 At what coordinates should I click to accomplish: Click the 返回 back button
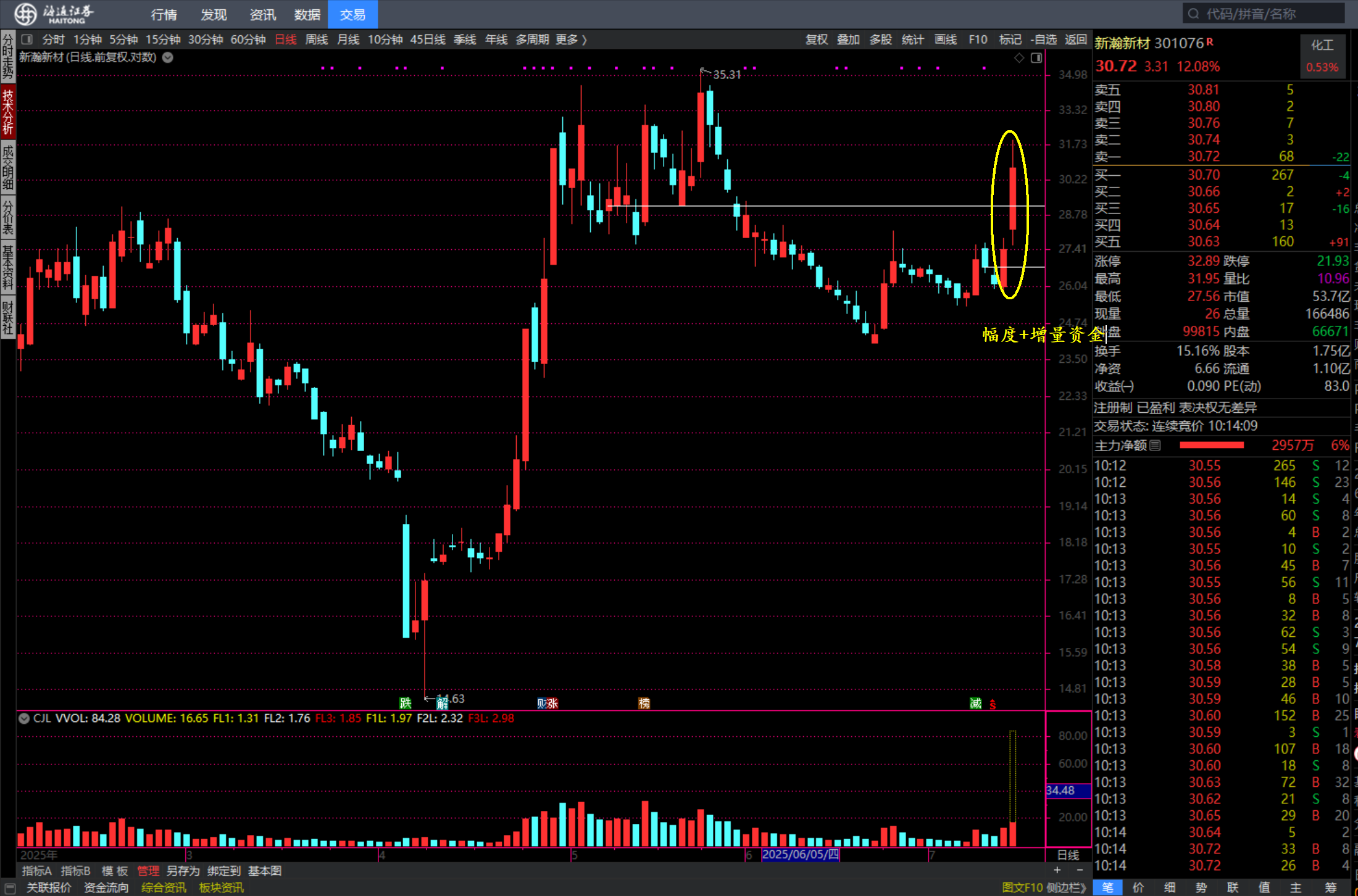click(x=1076, y=39)
